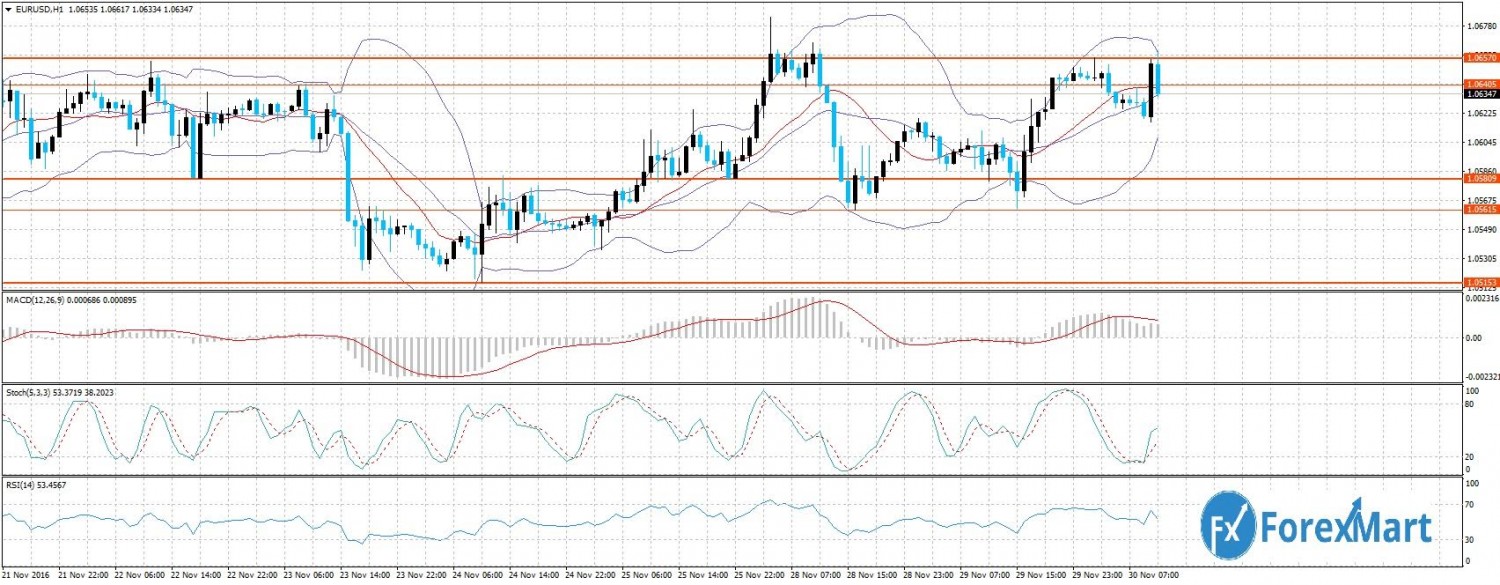Click the last light-blue candlestick on the chart
The width and height of the screenshot is (1500, 585).
click(1158, 78)
